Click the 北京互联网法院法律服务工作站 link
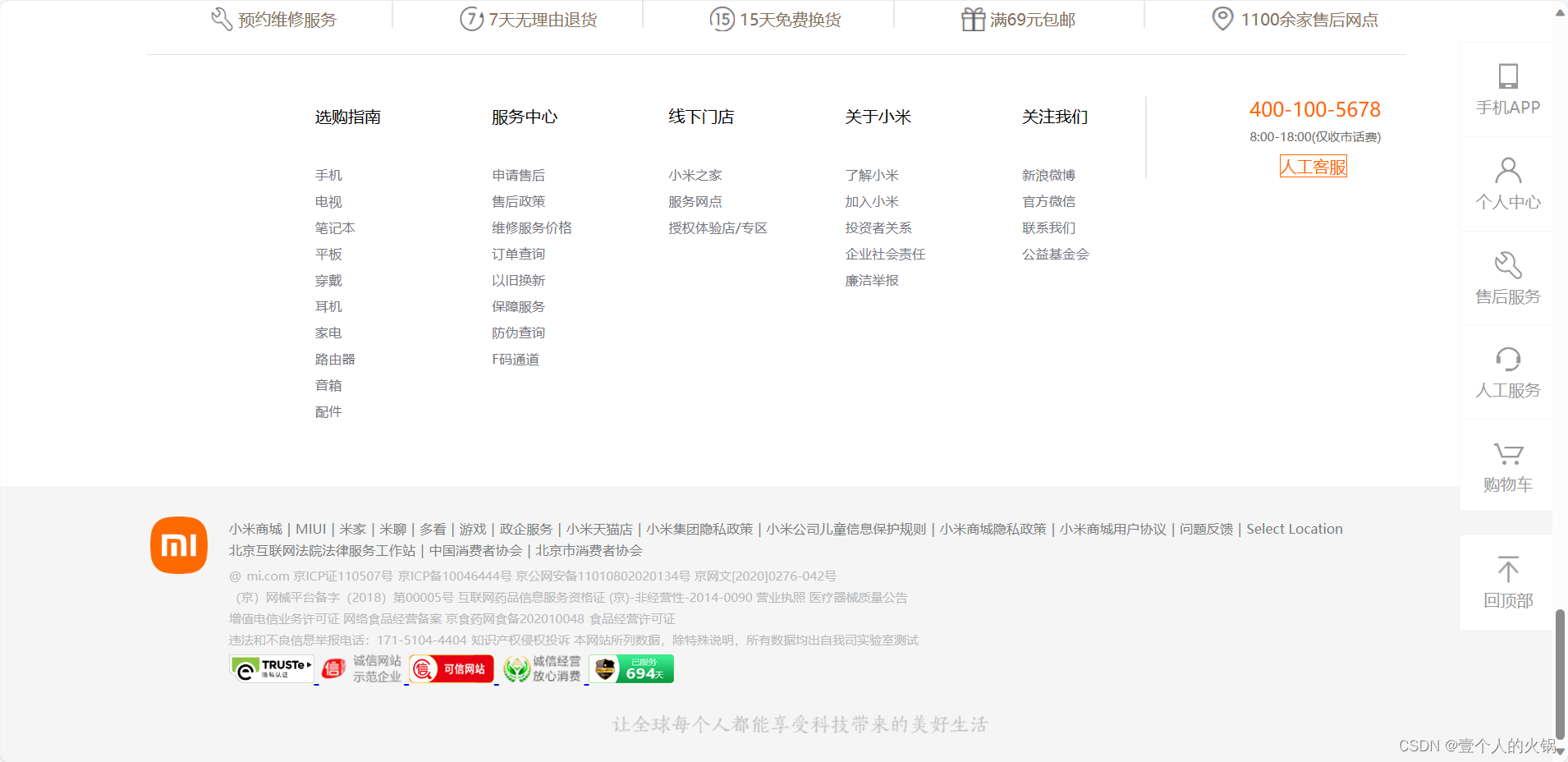Screen dimensions: 1568x762 click(322, 550)
